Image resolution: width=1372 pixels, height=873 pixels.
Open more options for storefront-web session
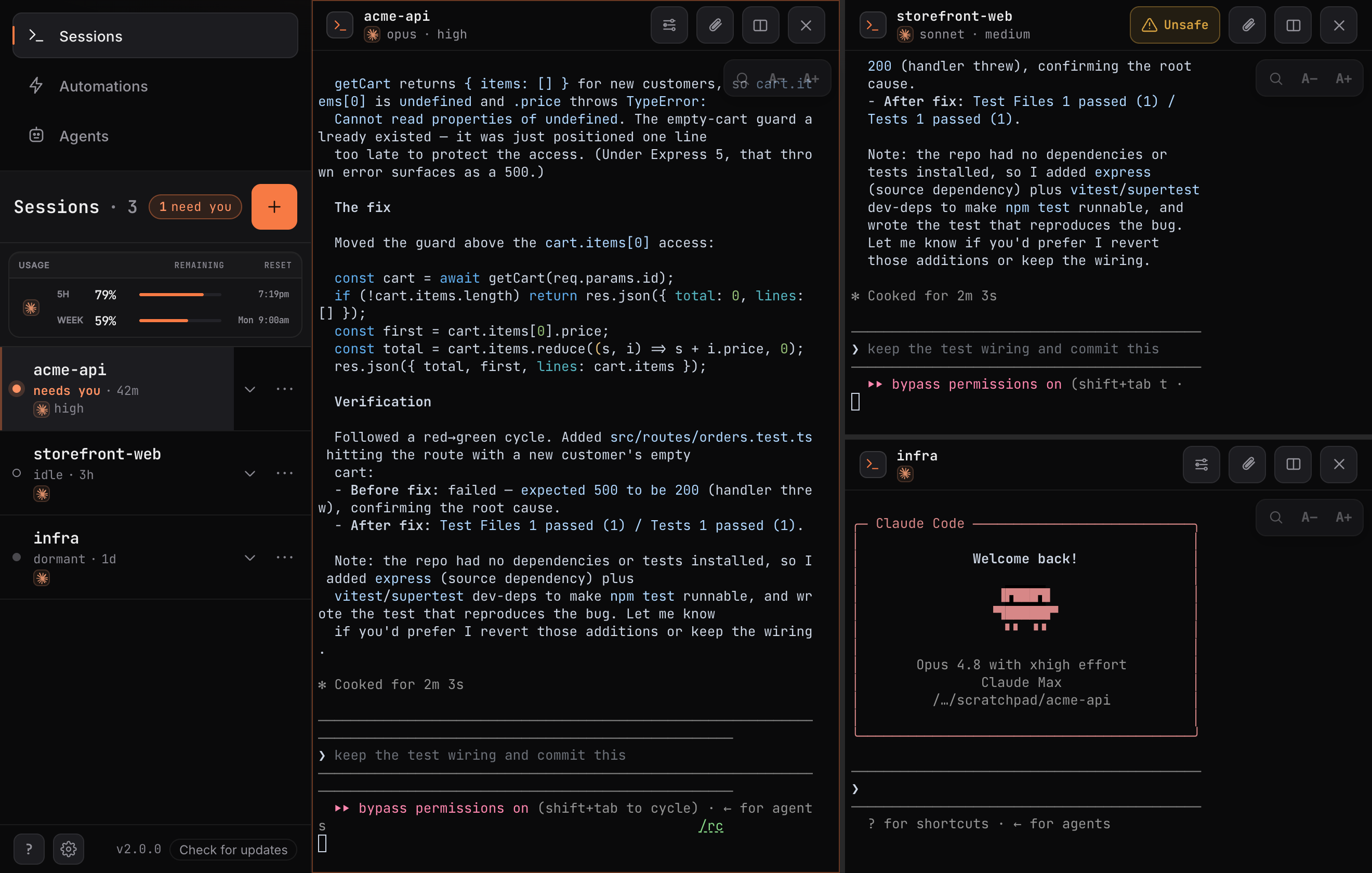(x=284, y=473)
